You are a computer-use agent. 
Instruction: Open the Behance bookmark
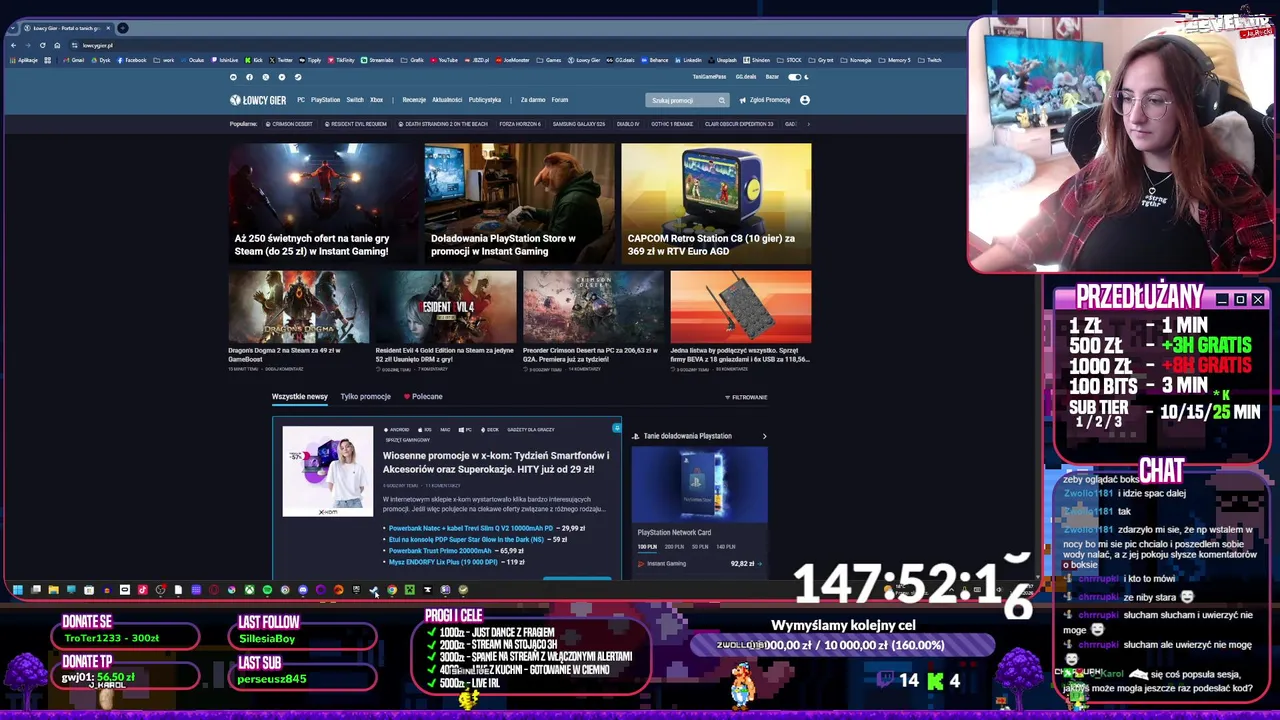click(655, 60)
